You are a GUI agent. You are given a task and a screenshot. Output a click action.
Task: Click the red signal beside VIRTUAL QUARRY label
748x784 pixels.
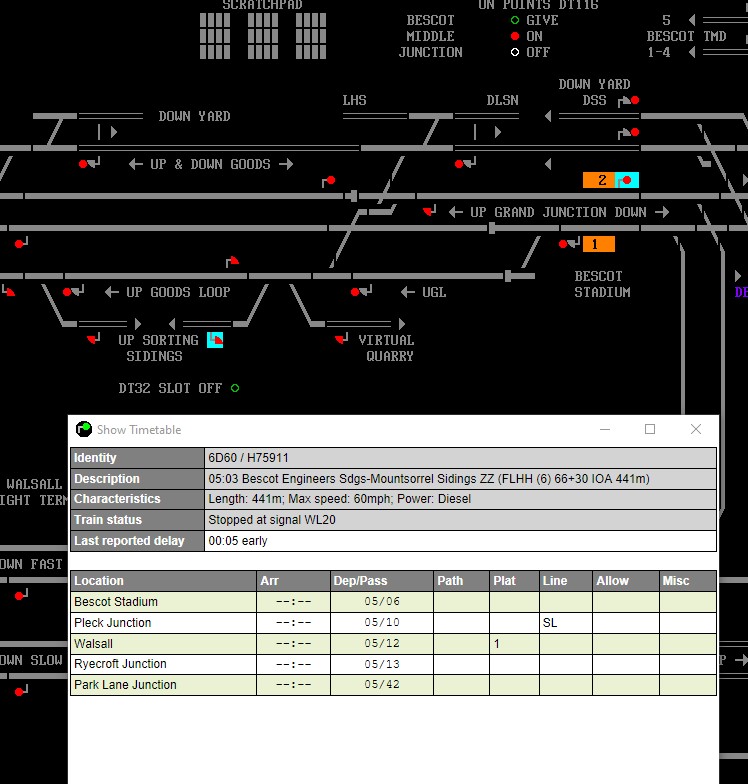(x=342, y=339)
